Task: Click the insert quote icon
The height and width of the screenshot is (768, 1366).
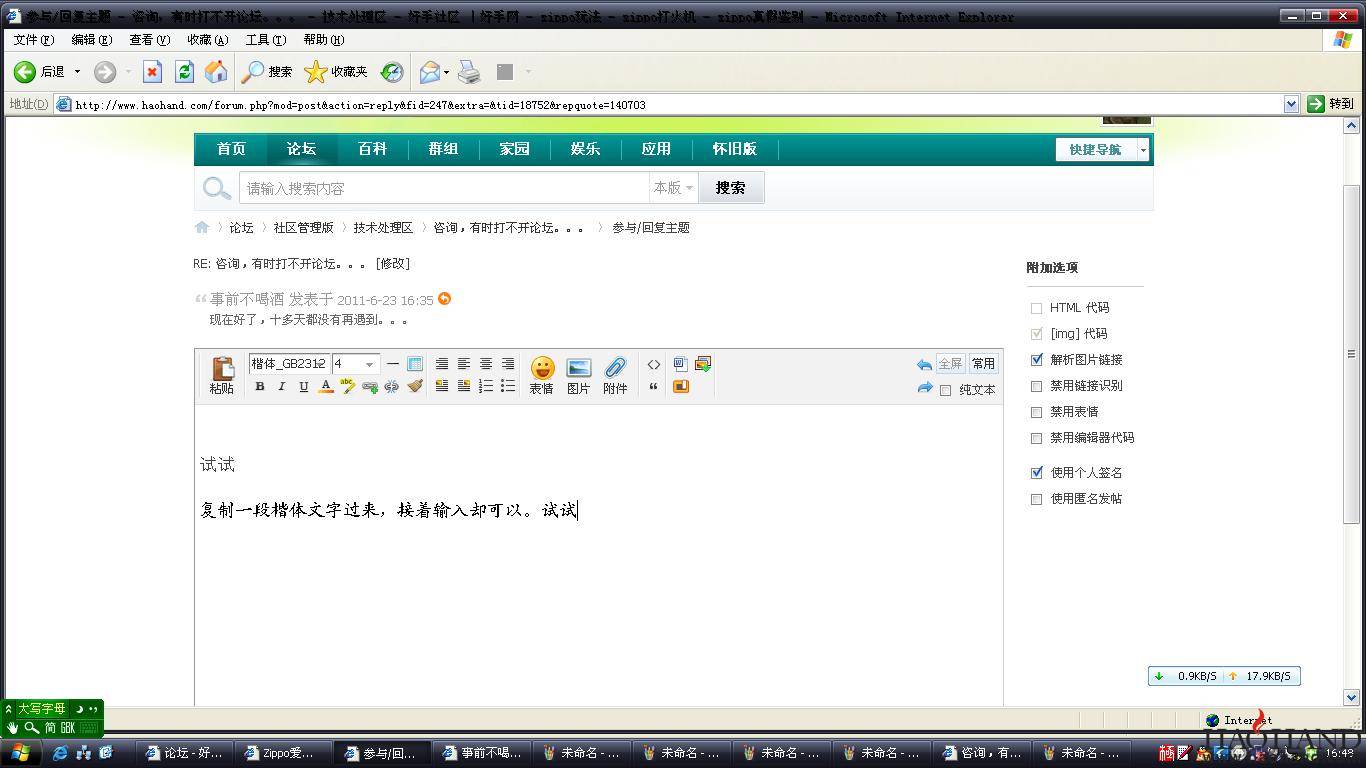Action: pyautogui.click(x=654, y=386)
